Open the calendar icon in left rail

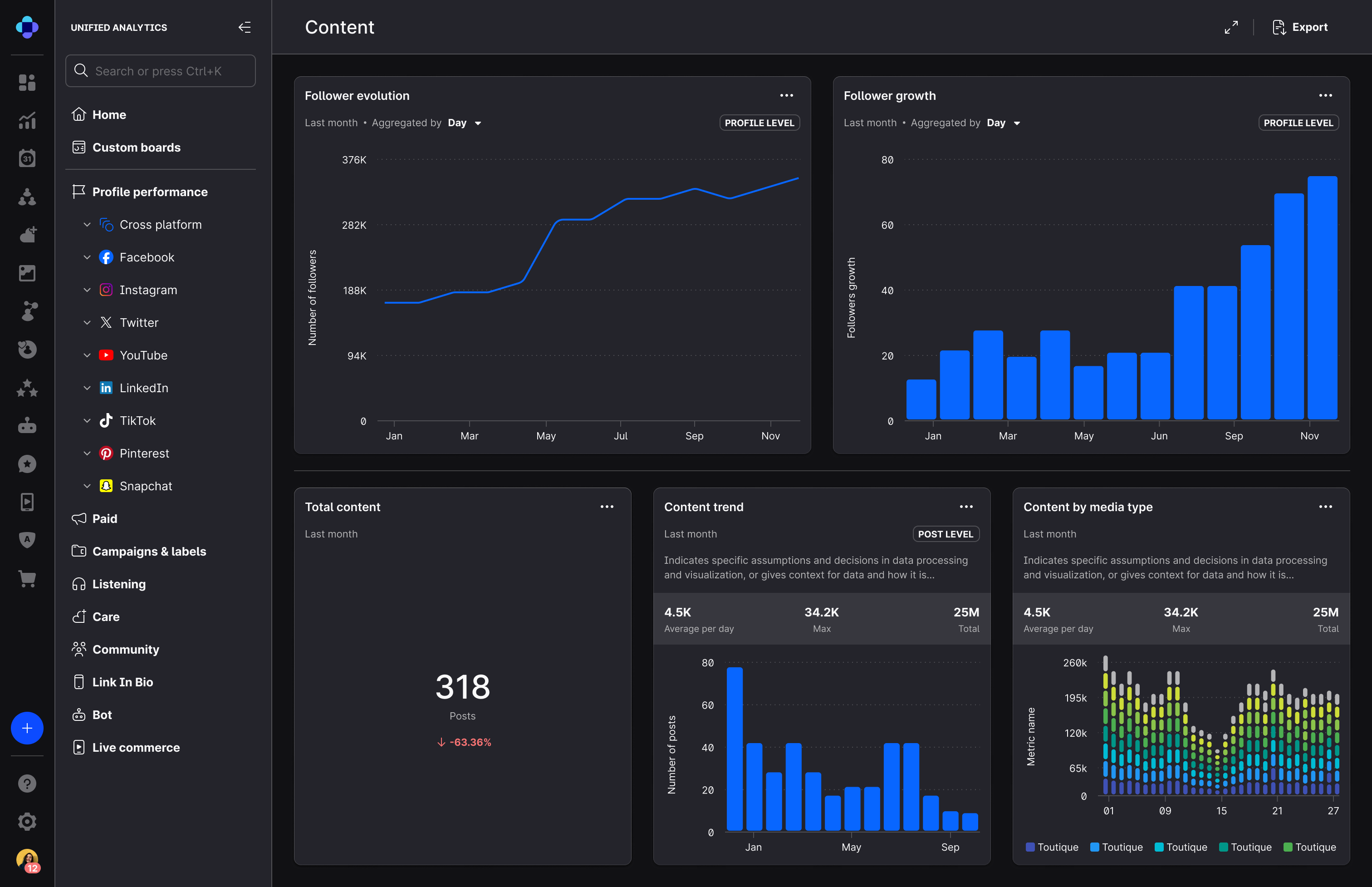point(27,158)
